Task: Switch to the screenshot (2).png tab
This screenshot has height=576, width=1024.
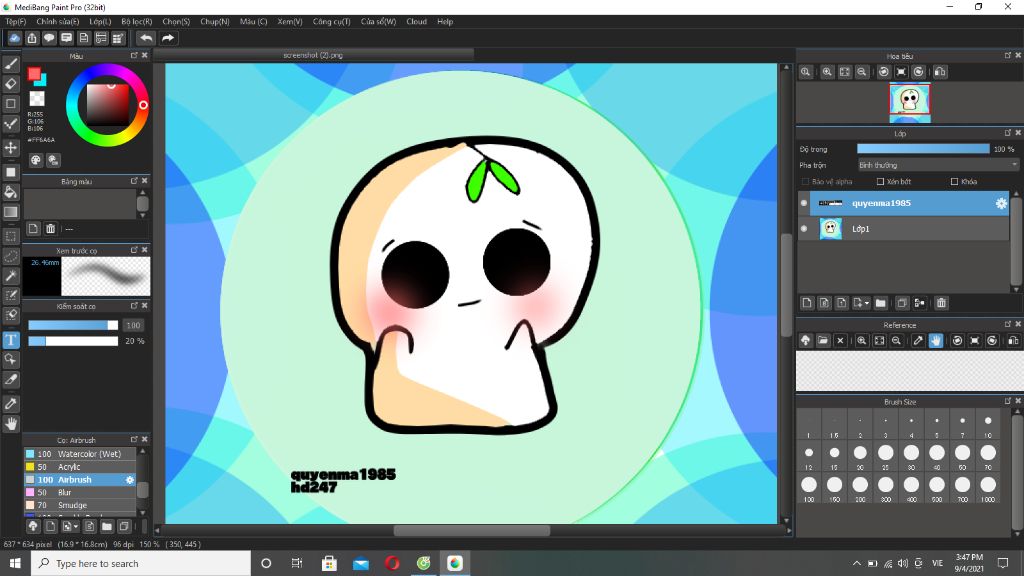Action: tap(313, 56)
